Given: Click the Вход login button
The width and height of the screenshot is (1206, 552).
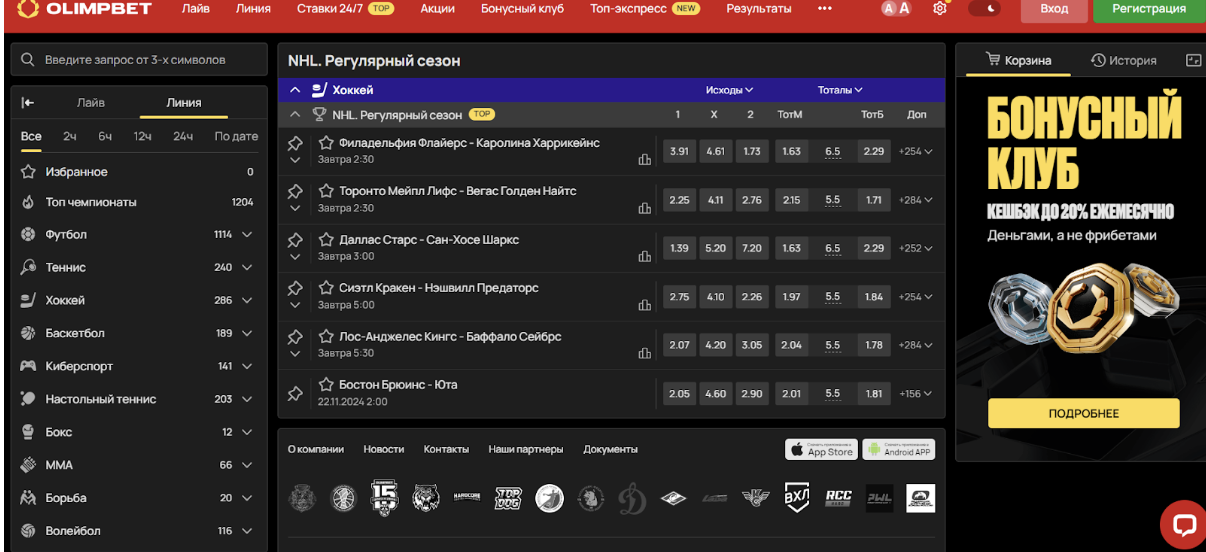Looking at the screenshot, I should click(x=1054, y=9).
